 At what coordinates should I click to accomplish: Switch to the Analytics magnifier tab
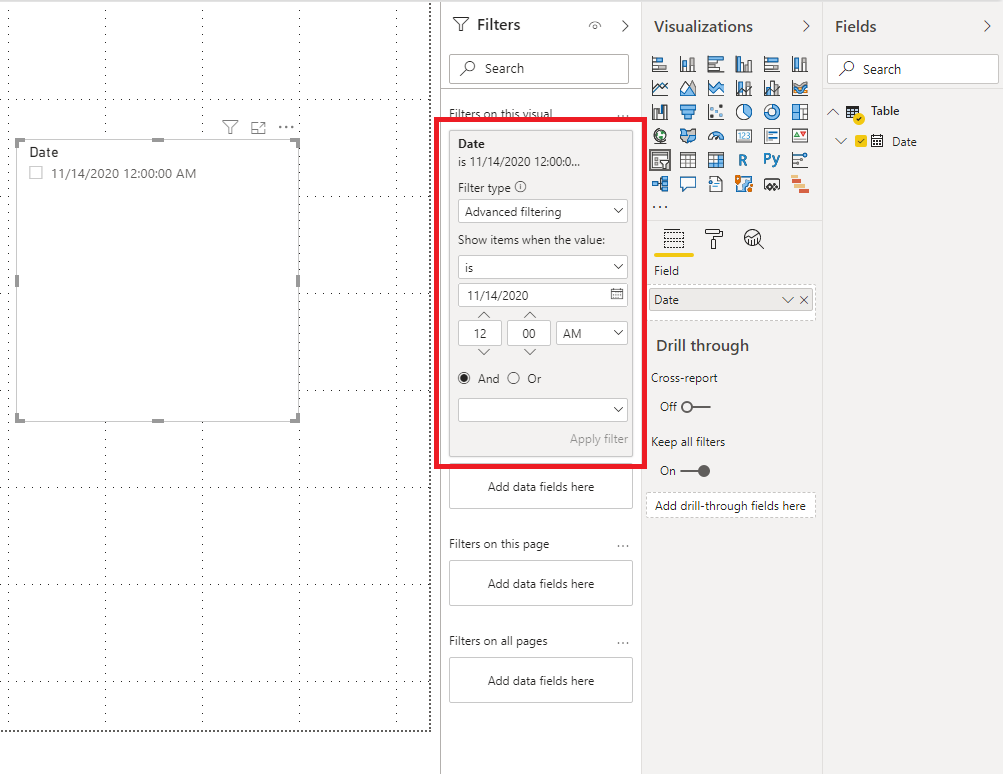coord(754,239)
